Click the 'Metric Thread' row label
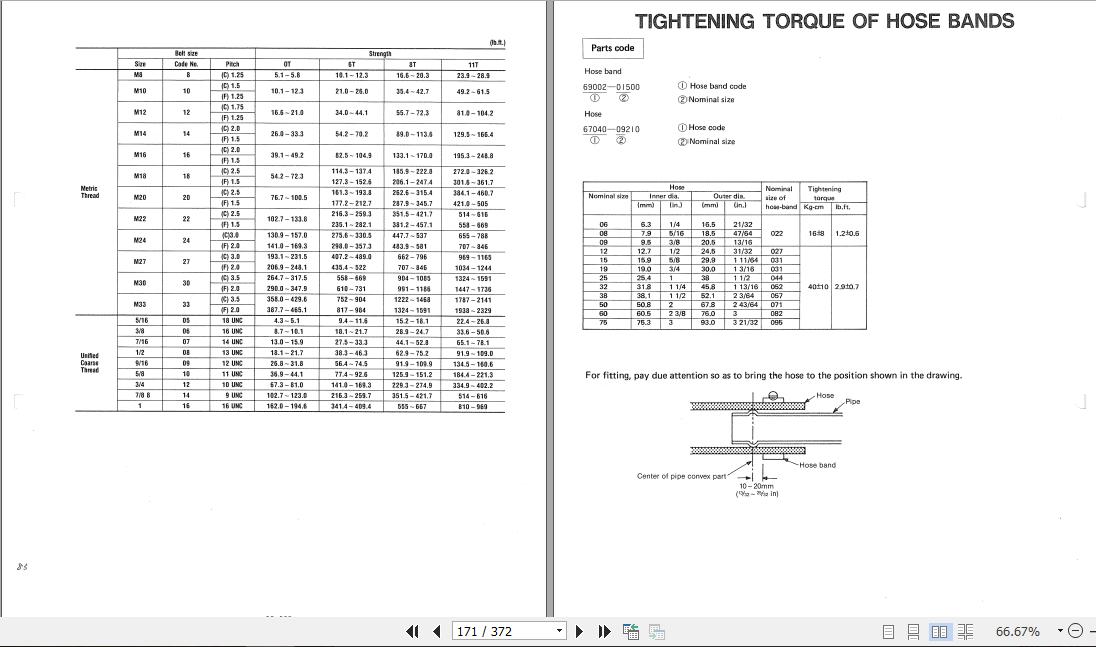This screenshot has width=1096, height=647. point(89,192)
